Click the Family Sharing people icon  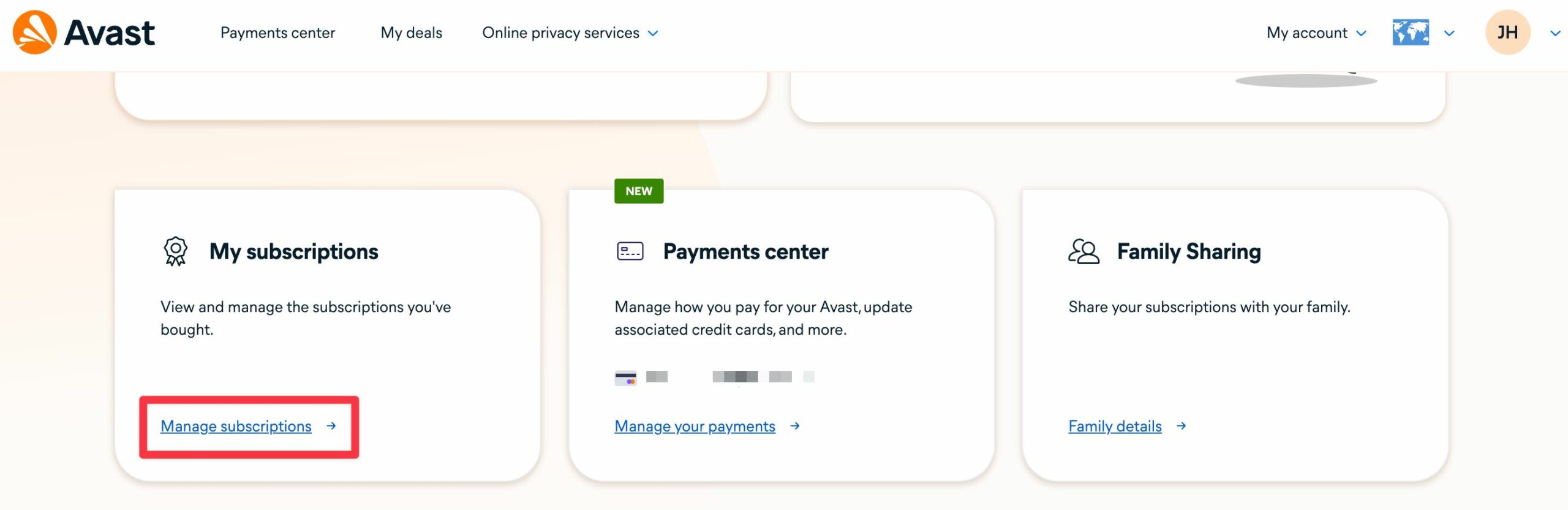point(1084,251)
